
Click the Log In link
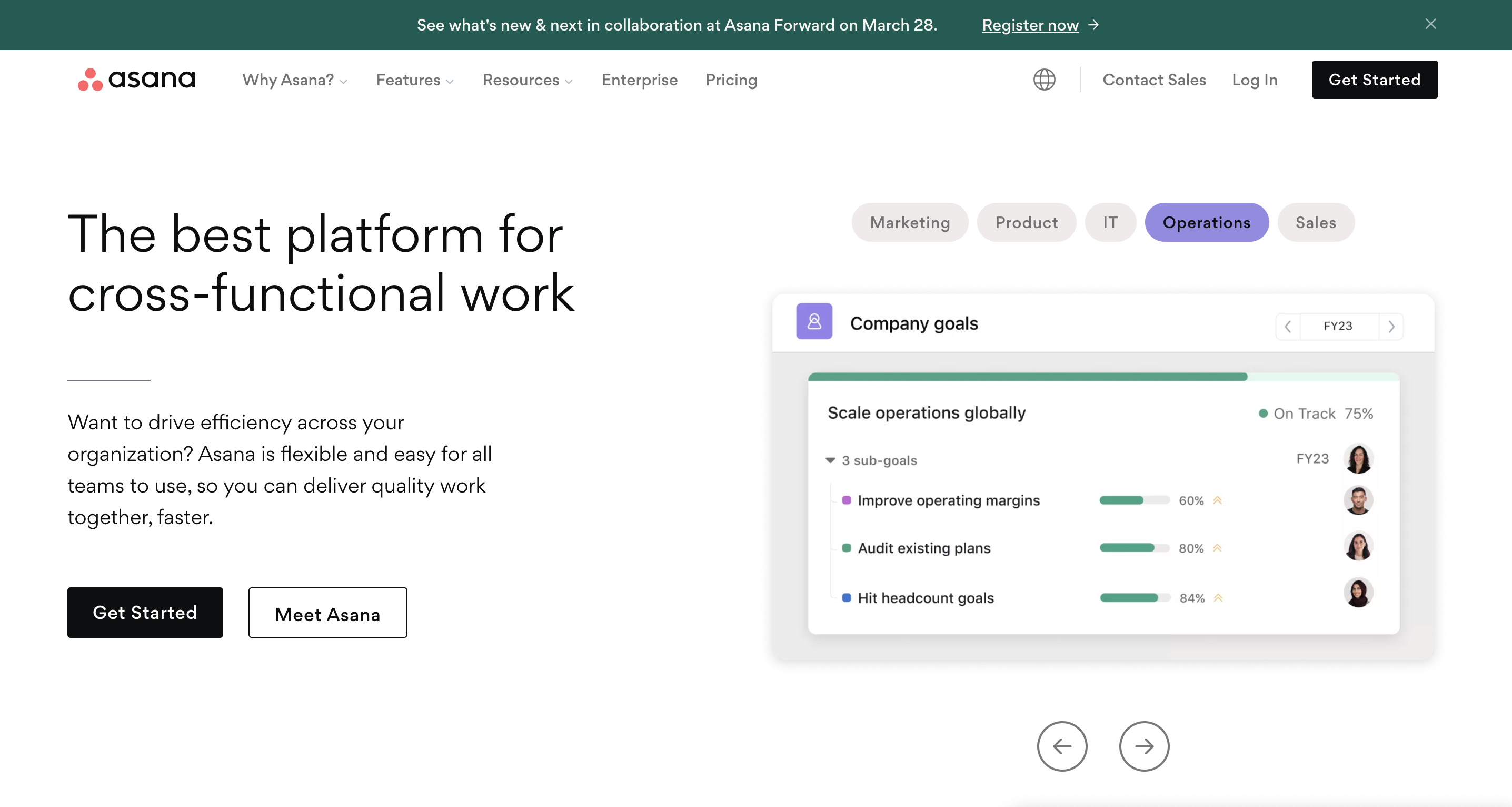[1255, 80]
